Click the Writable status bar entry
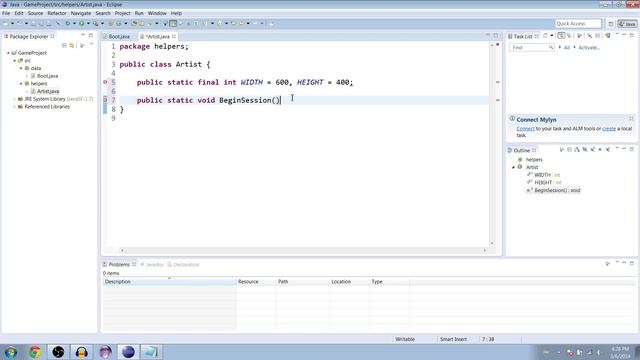Image resolution: width=640 pixels, height=360 pixels. 405,339
